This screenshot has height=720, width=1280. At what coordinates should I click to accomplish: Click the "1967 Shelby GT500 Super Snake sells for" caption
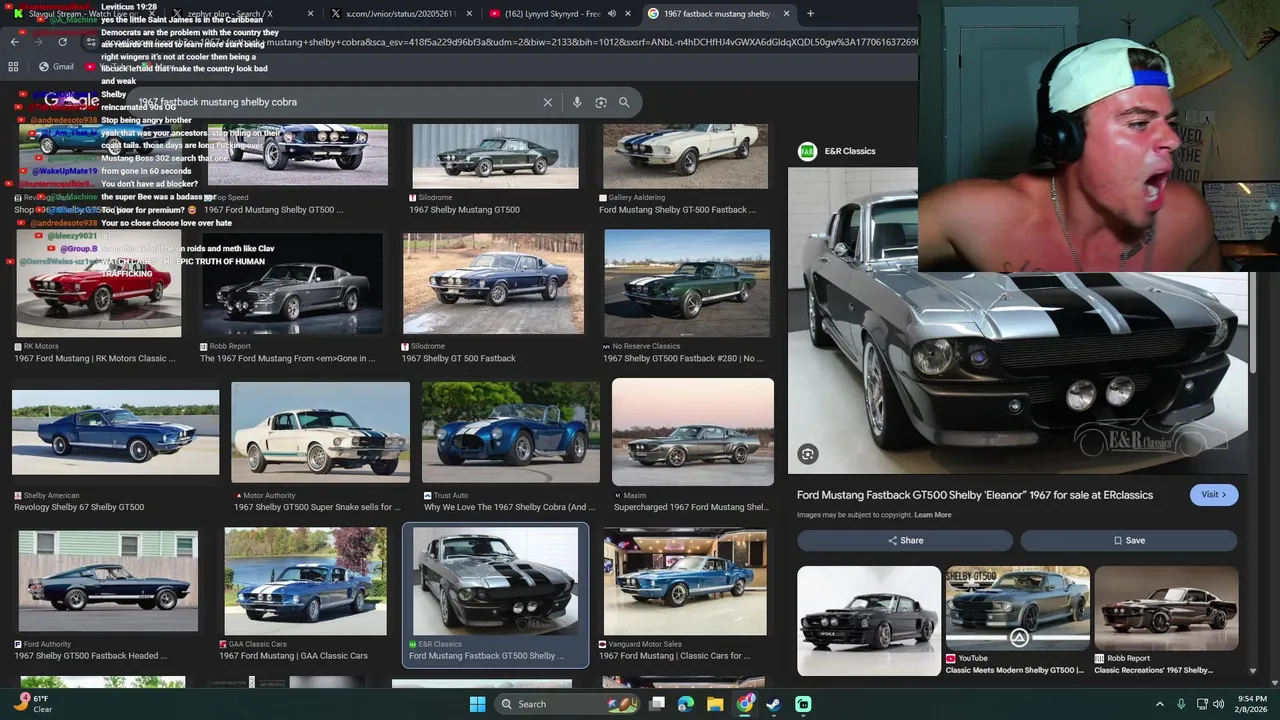(x=319, y=507)
